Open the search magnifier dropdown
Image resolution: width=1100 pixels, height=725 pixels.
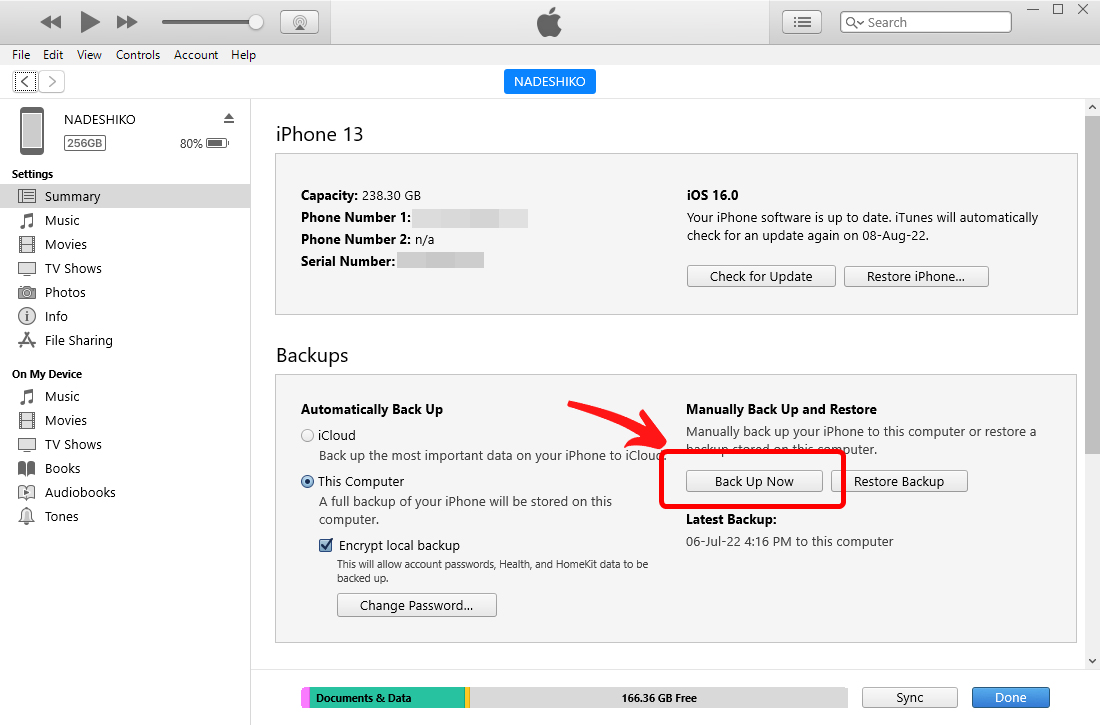854,22
